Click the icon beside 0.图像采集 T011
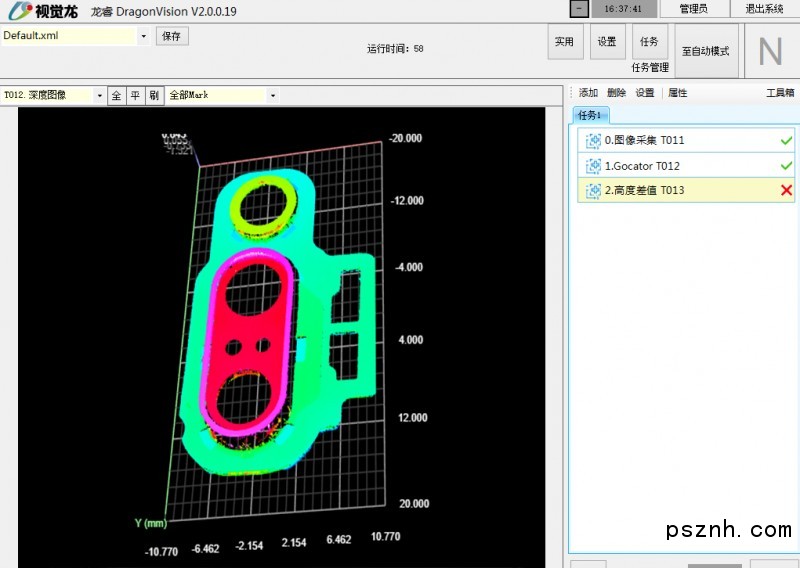 tap(593, 141)
